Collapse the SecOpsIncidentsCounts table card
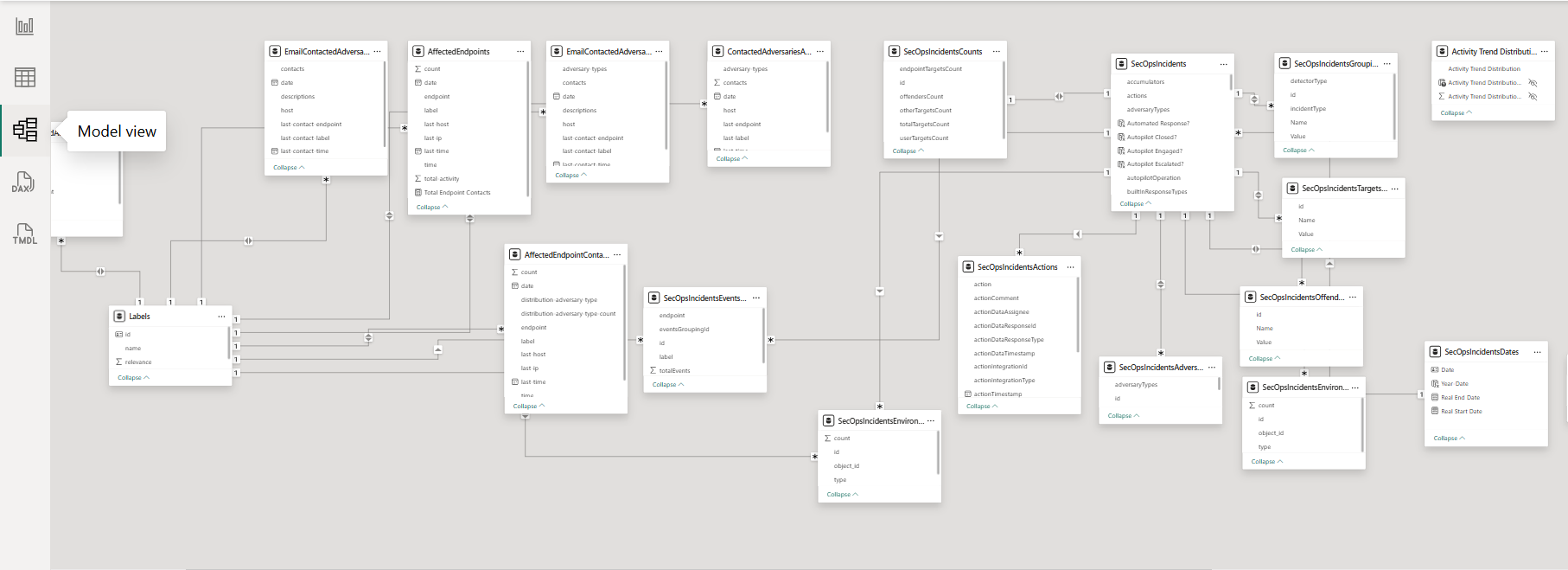This screenshot has height=570, width=1568. pyautogui.click(x=908, y=151)
